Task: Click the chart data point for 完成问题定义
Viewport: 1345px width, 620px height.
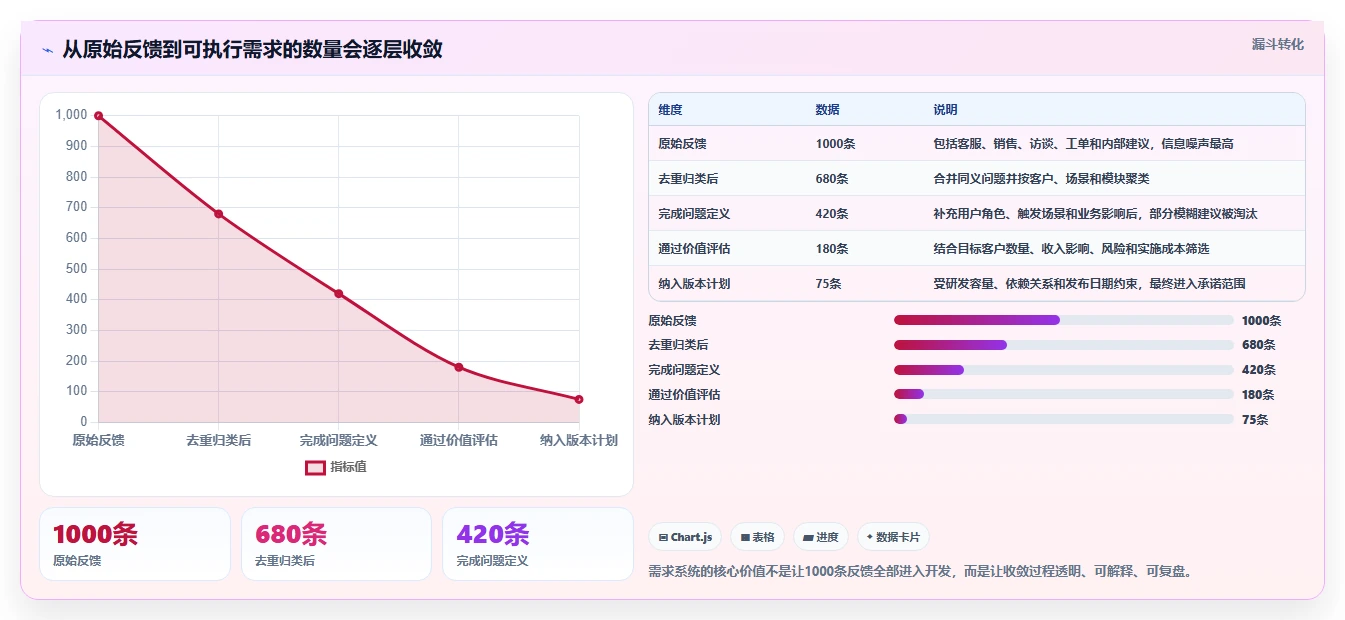Action: (x=338, y=293)
